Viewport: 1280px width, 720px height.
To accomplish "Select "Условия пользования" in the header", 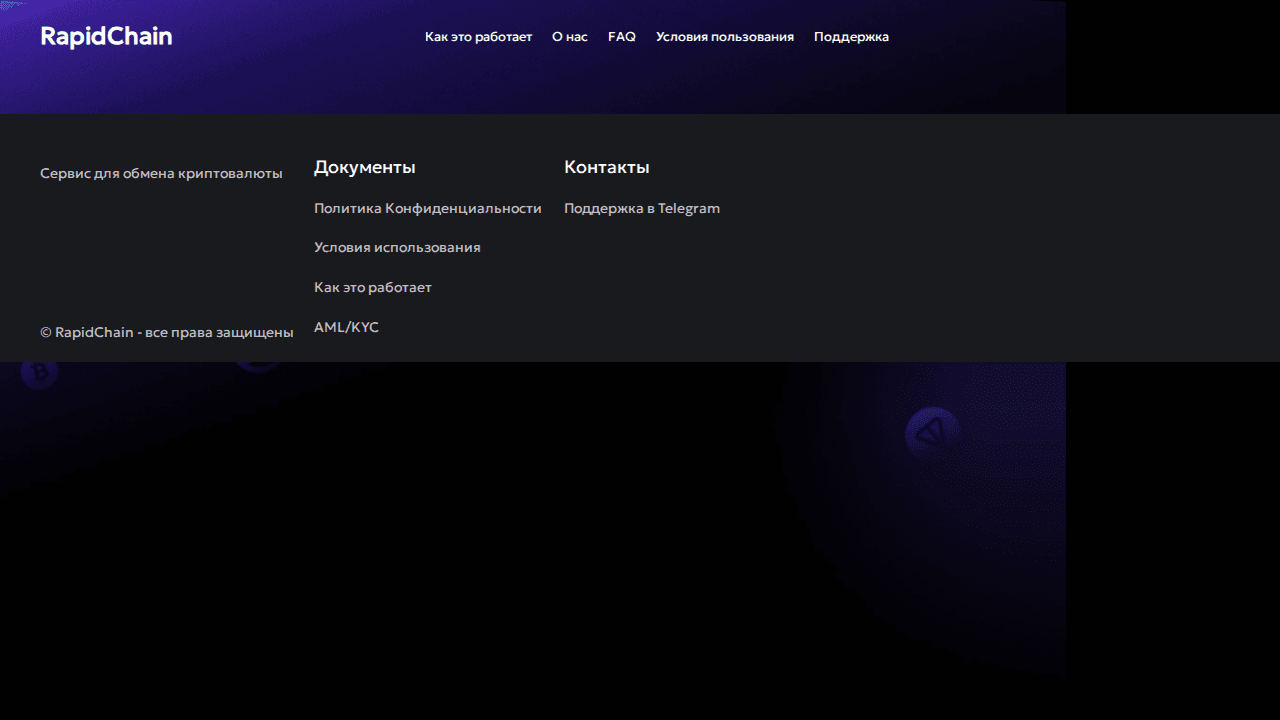I will [x=724, y=37].
